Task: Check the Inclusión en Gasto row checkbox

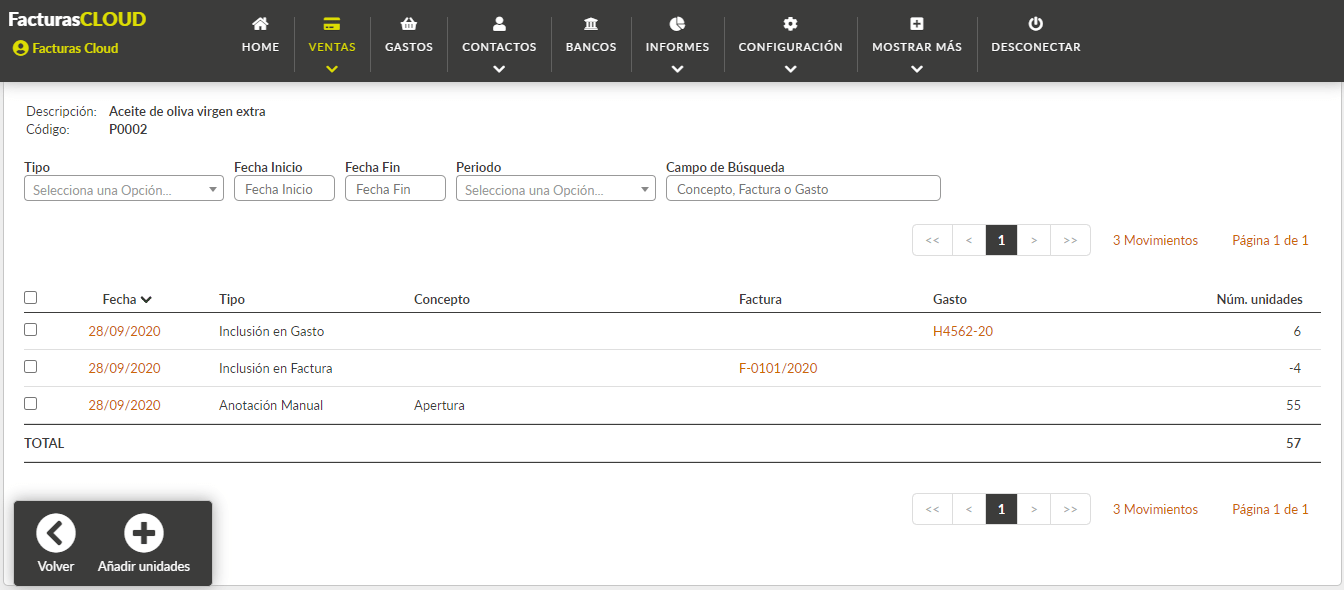Action: tap(30, 329)
